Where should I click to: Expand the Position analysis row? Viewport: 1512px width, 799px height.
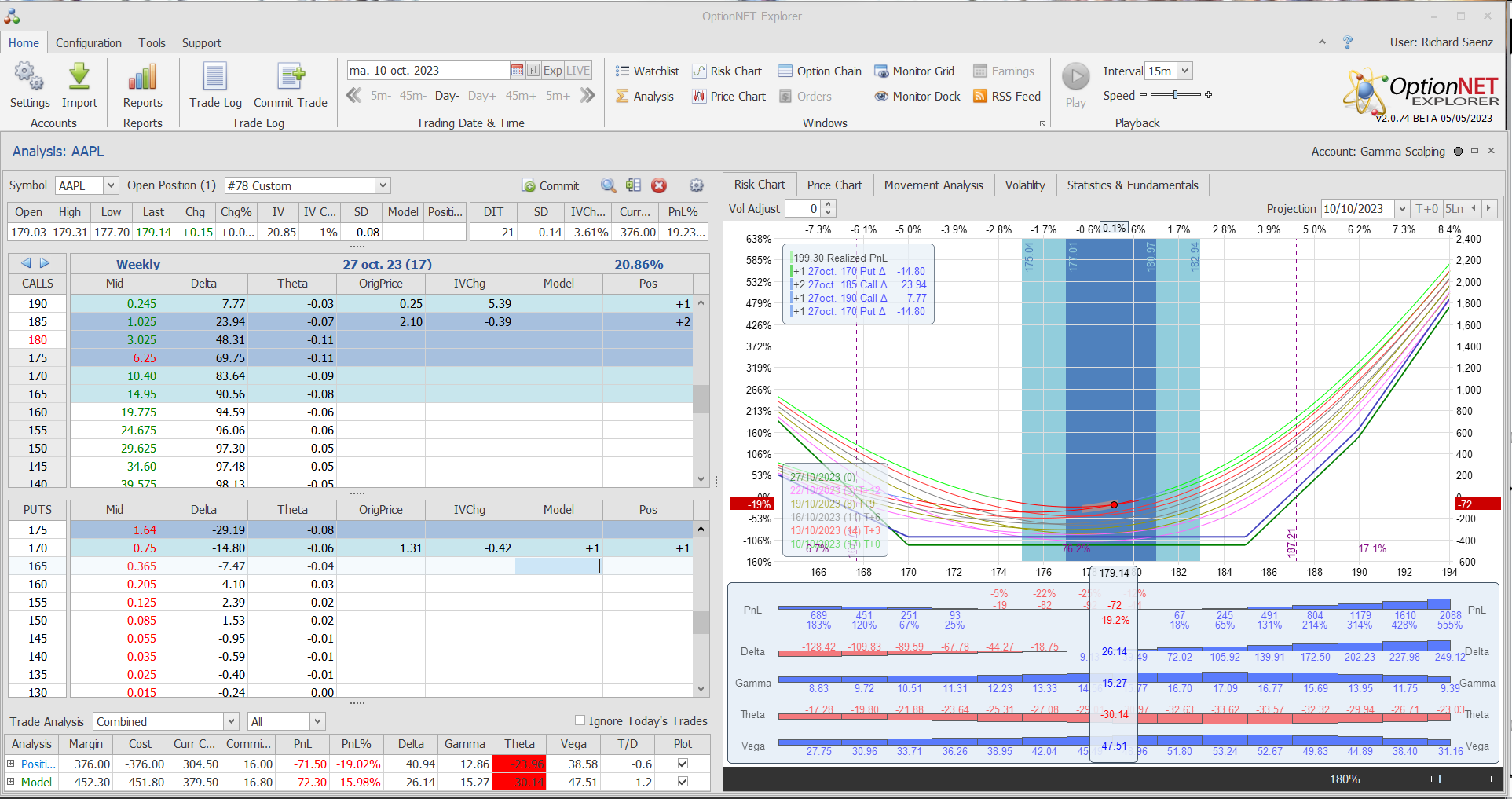pos(11,764)
